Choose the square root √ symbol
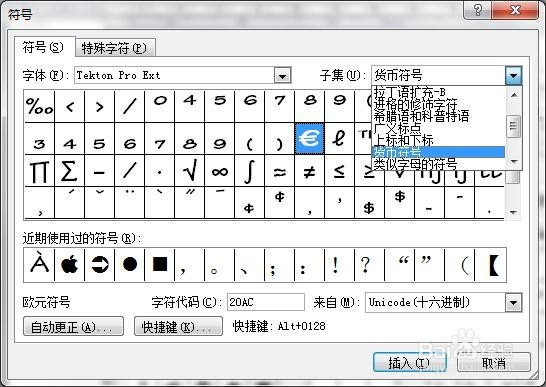Screen dimensions: 546x387 pos(190,171)
